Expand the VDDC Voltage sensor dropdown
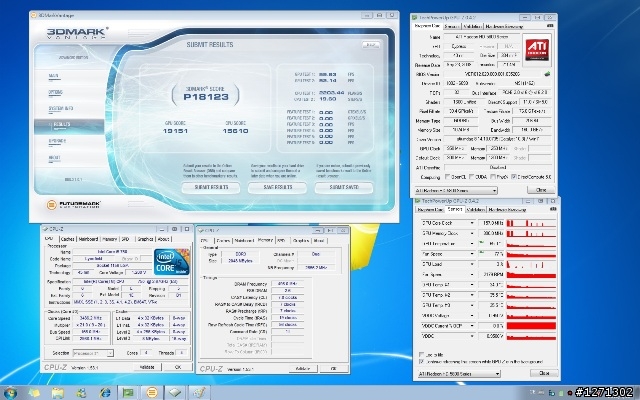Viewport: 640px width, 400px height. (x=472, y=316)
